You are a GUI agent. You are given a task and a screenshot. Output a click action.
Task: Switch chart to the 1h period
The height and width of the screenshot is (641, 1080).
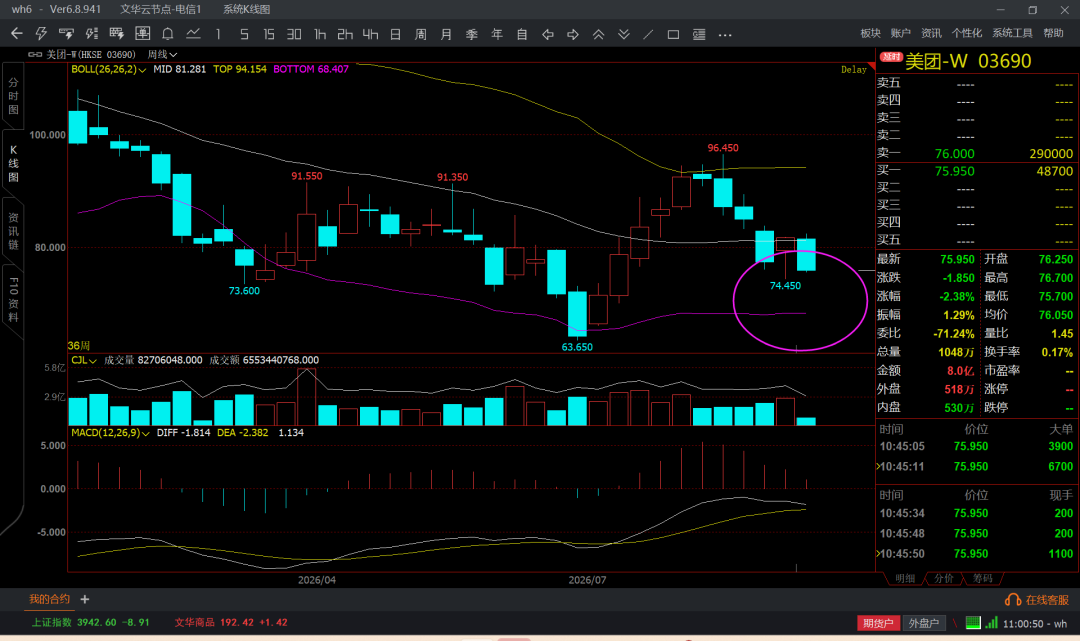[x=320, y=34]
